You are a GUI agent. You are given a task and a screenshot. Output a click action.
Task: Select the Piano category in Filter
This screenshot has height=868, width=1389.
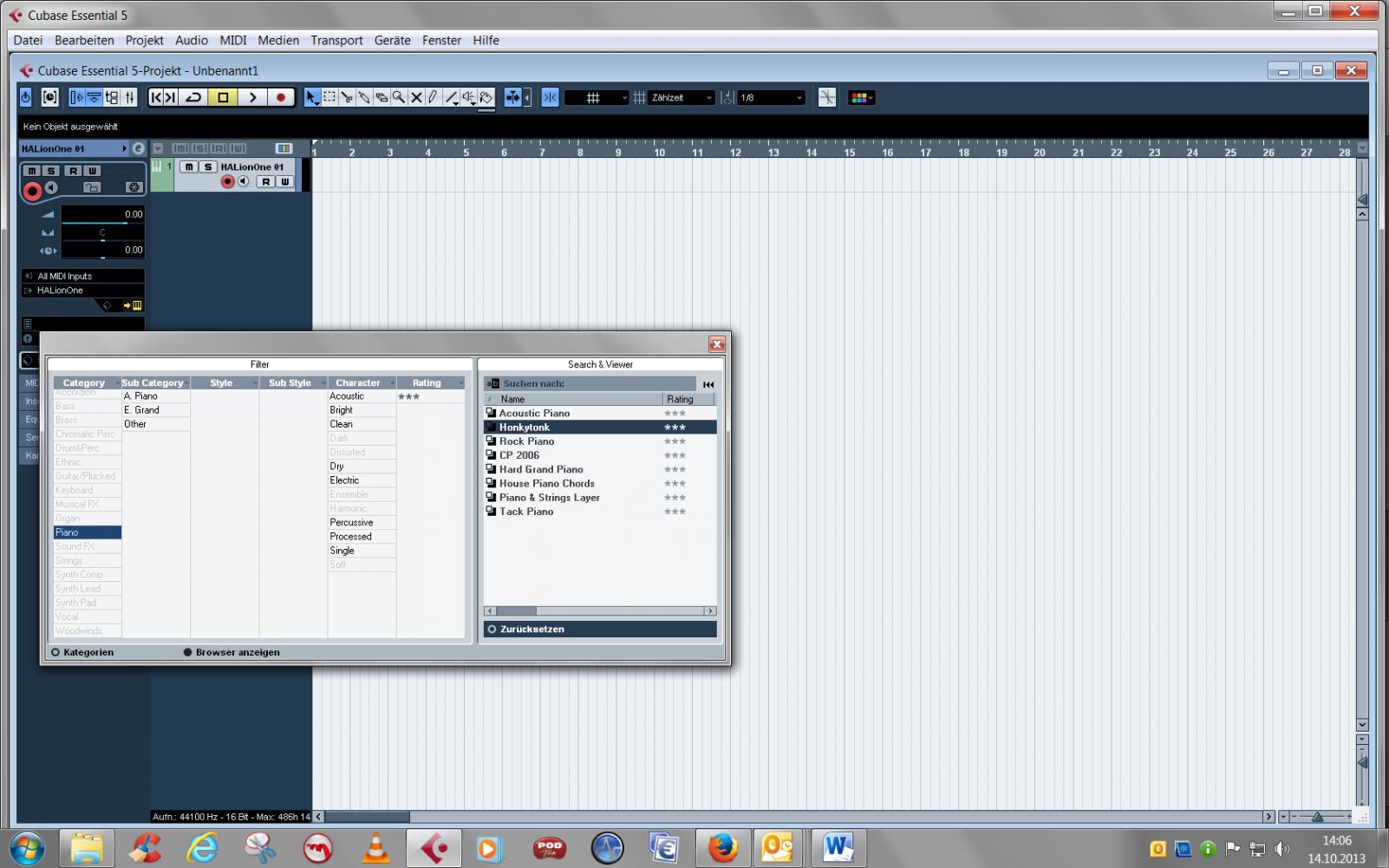pyautogui.click(x=88, y=532)
